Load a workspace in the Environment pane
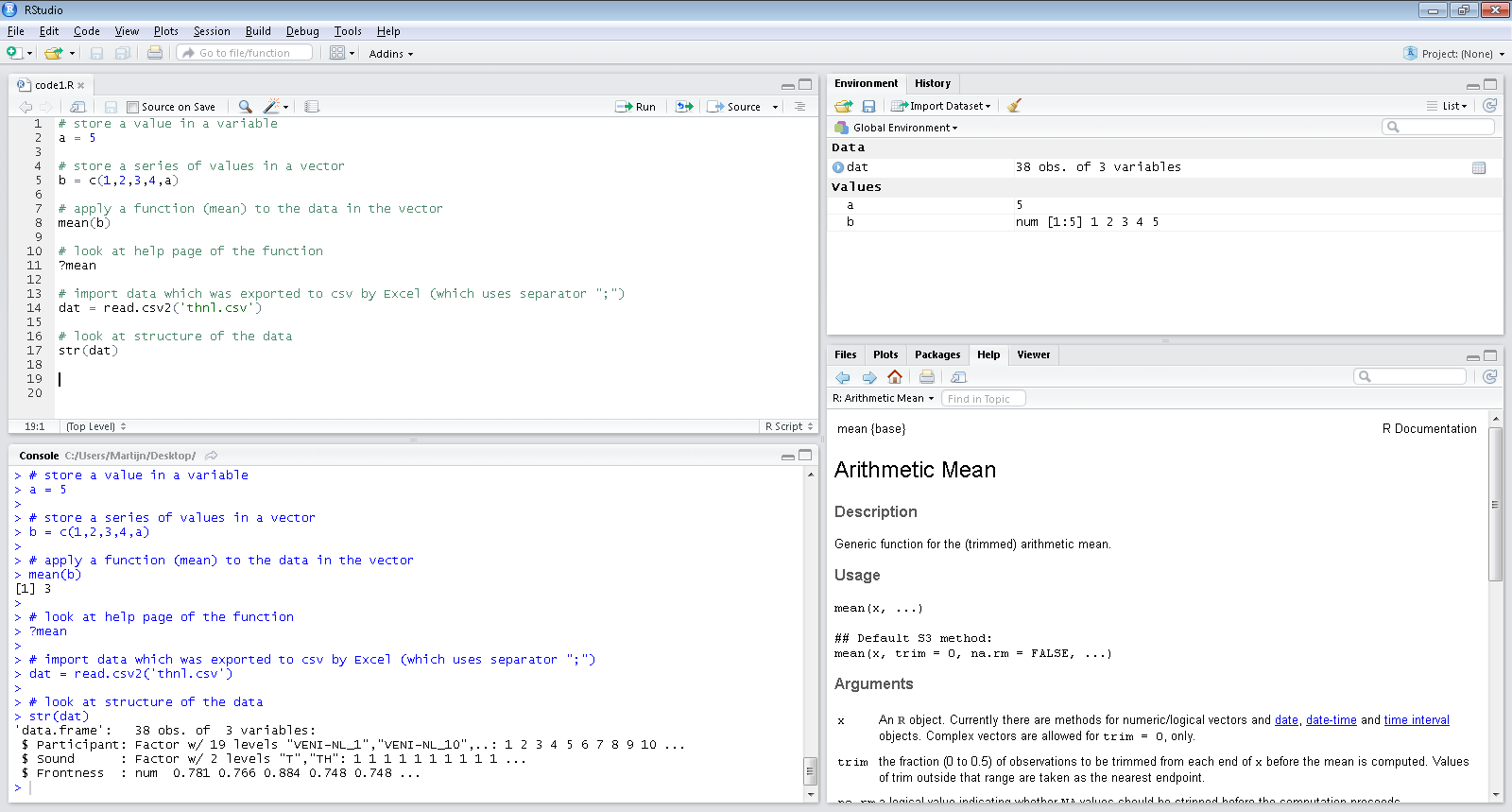Viewport: 1512px width, 812px height. click(x=843, y=106)
